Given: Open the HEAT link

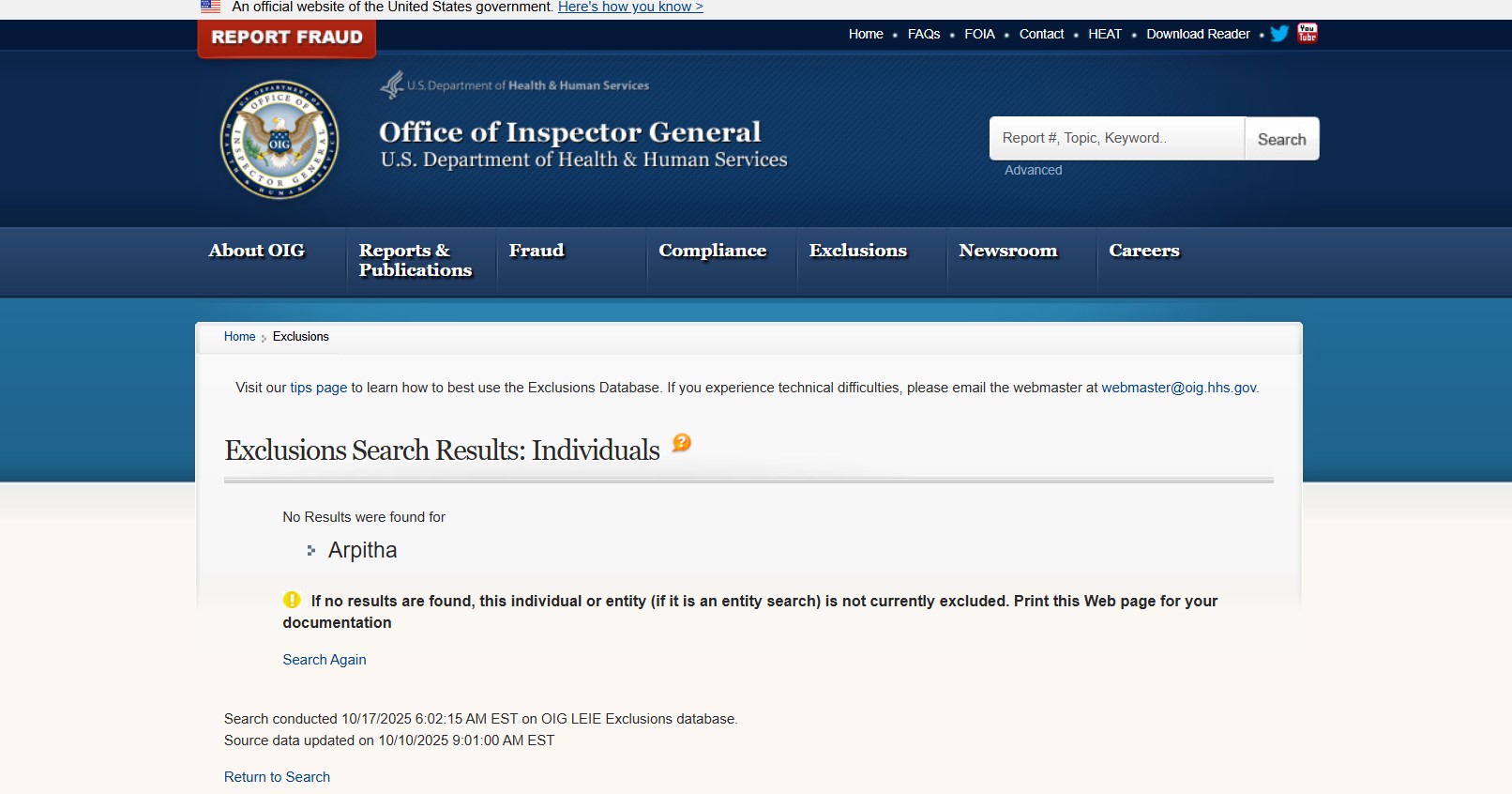Looking at the screenshot, I should coord(1105,34).
